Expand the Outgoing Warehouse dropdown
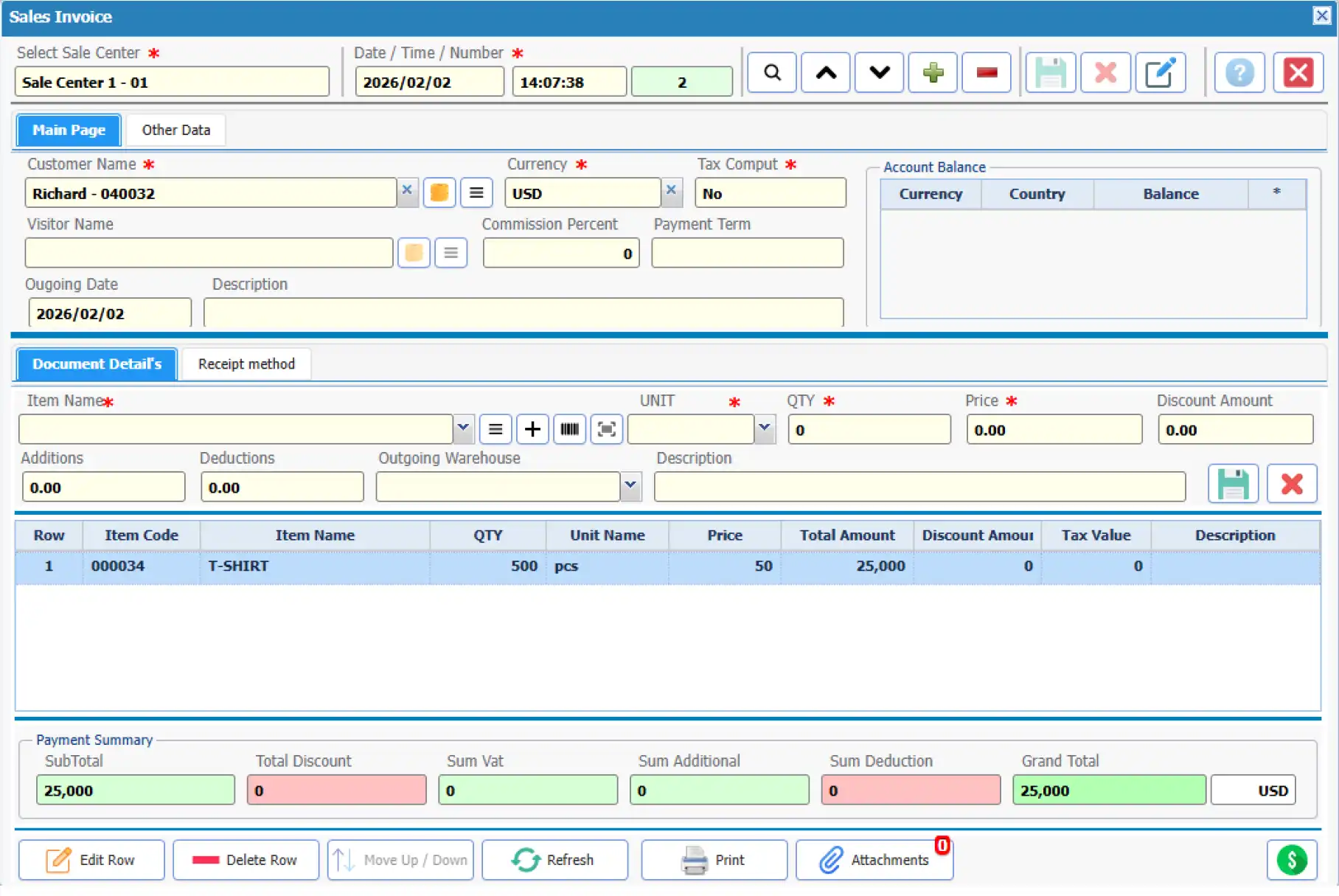The height and width of the screenshot is (896, 1339). point(630,486)
